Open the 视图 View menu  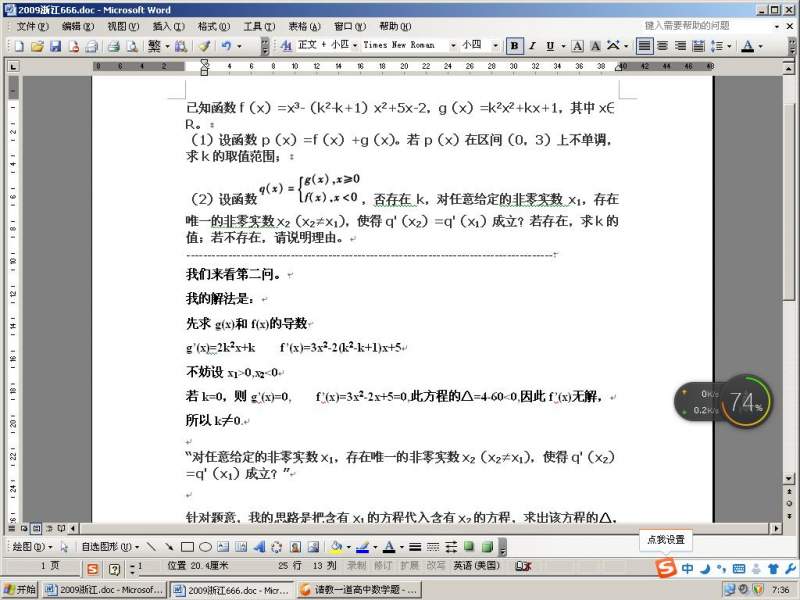[x=123, y=26]
